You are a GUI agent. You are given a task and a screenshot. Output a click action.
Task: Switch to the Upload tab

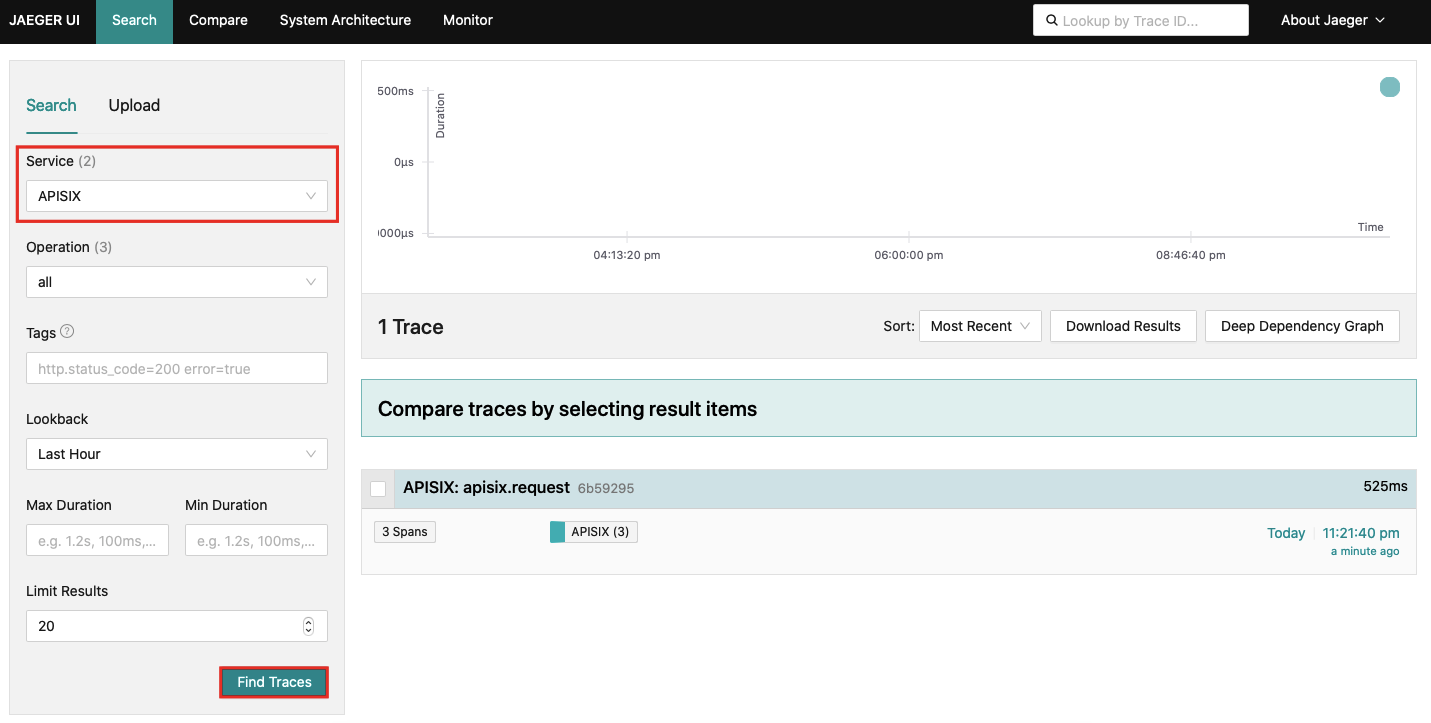(134, 106)
